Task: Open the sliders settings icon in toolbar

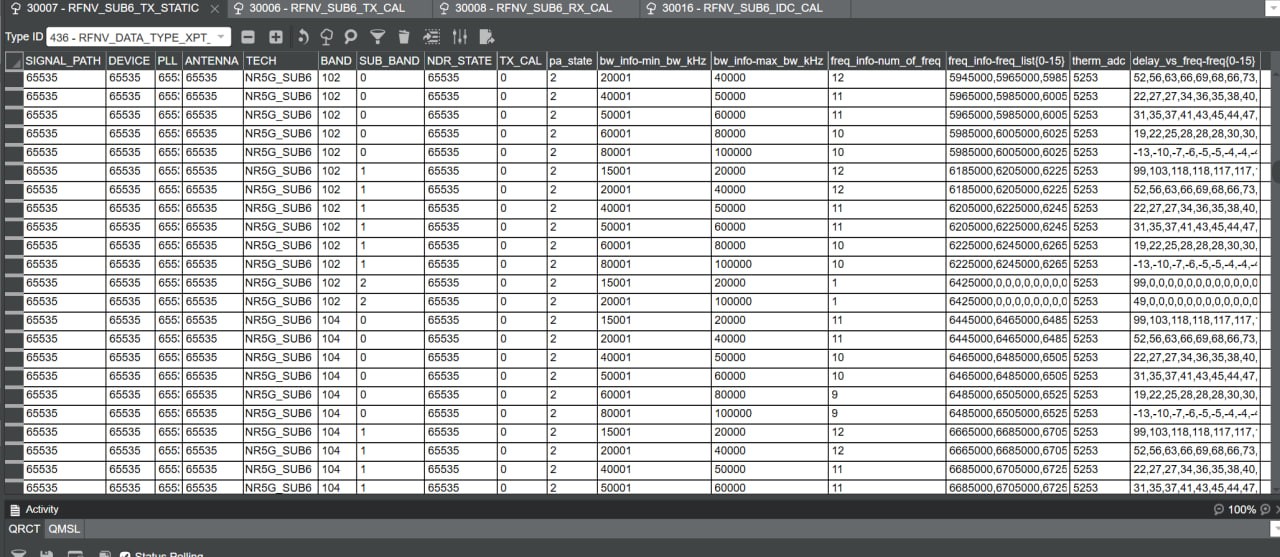Action: [460, 37]
